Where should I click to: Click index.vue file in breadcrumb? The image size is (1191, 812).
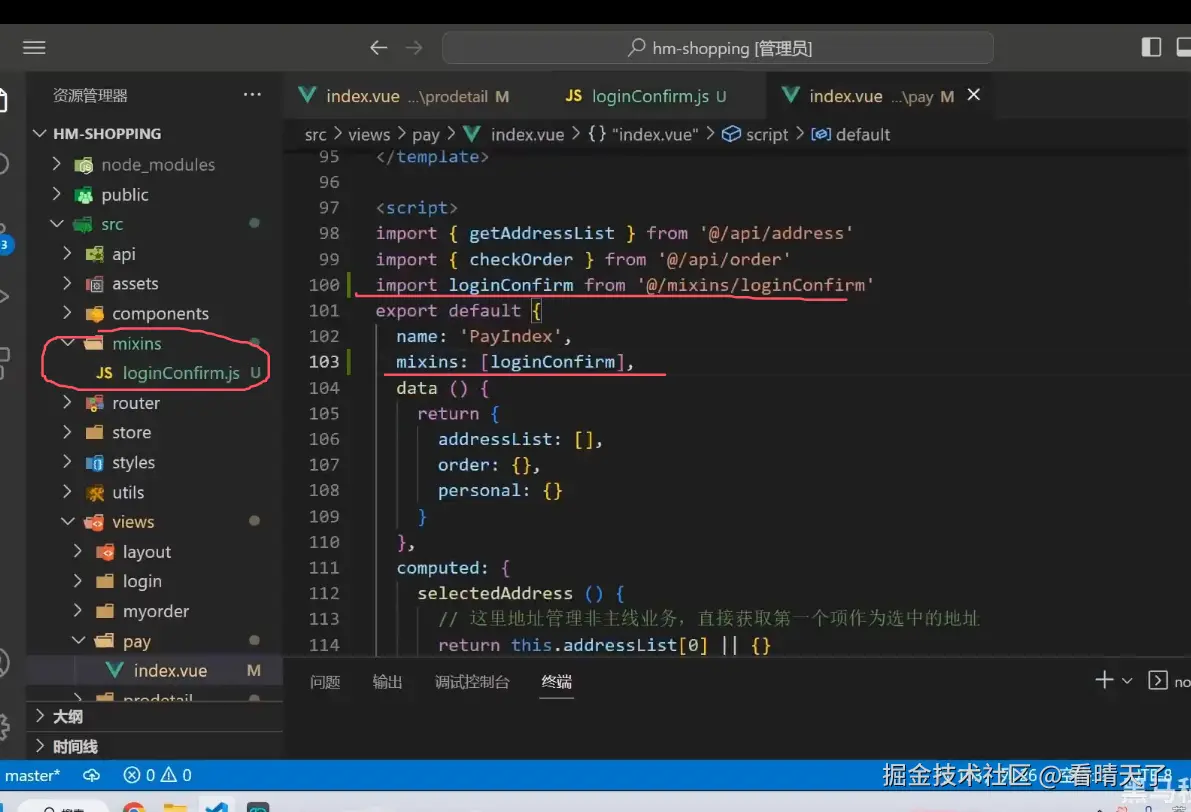[x=527, y=134]
